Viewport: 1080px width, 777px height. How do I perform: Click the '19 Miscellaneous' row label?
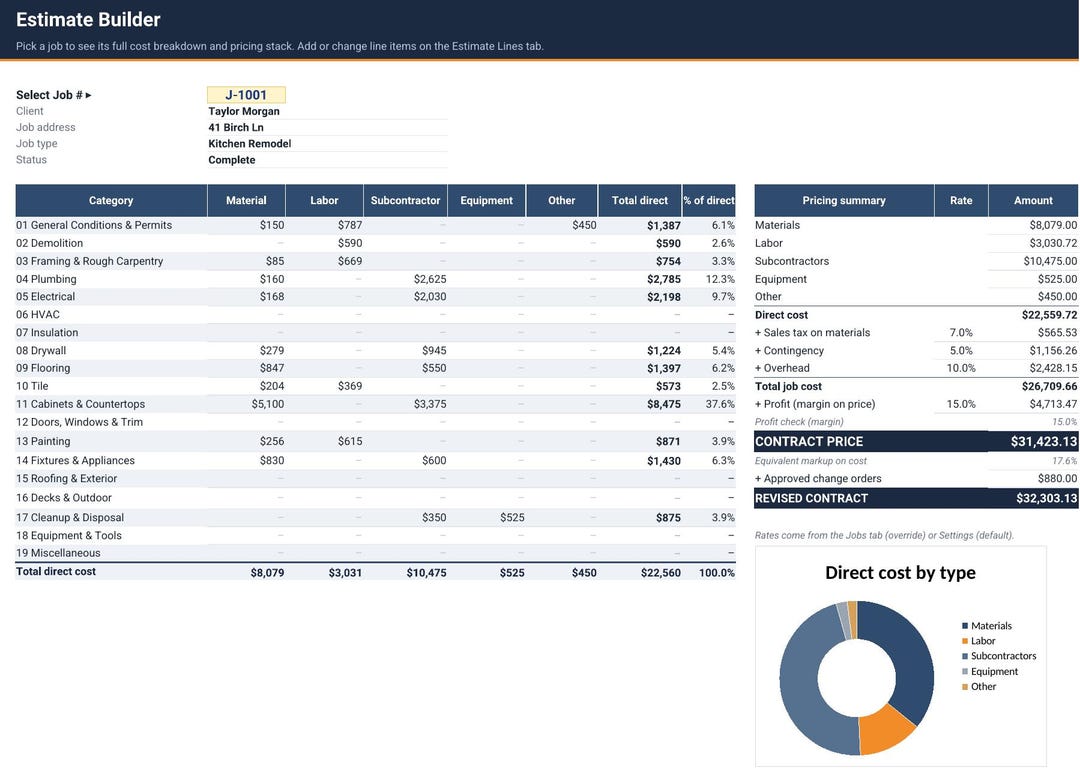(58, 552)
